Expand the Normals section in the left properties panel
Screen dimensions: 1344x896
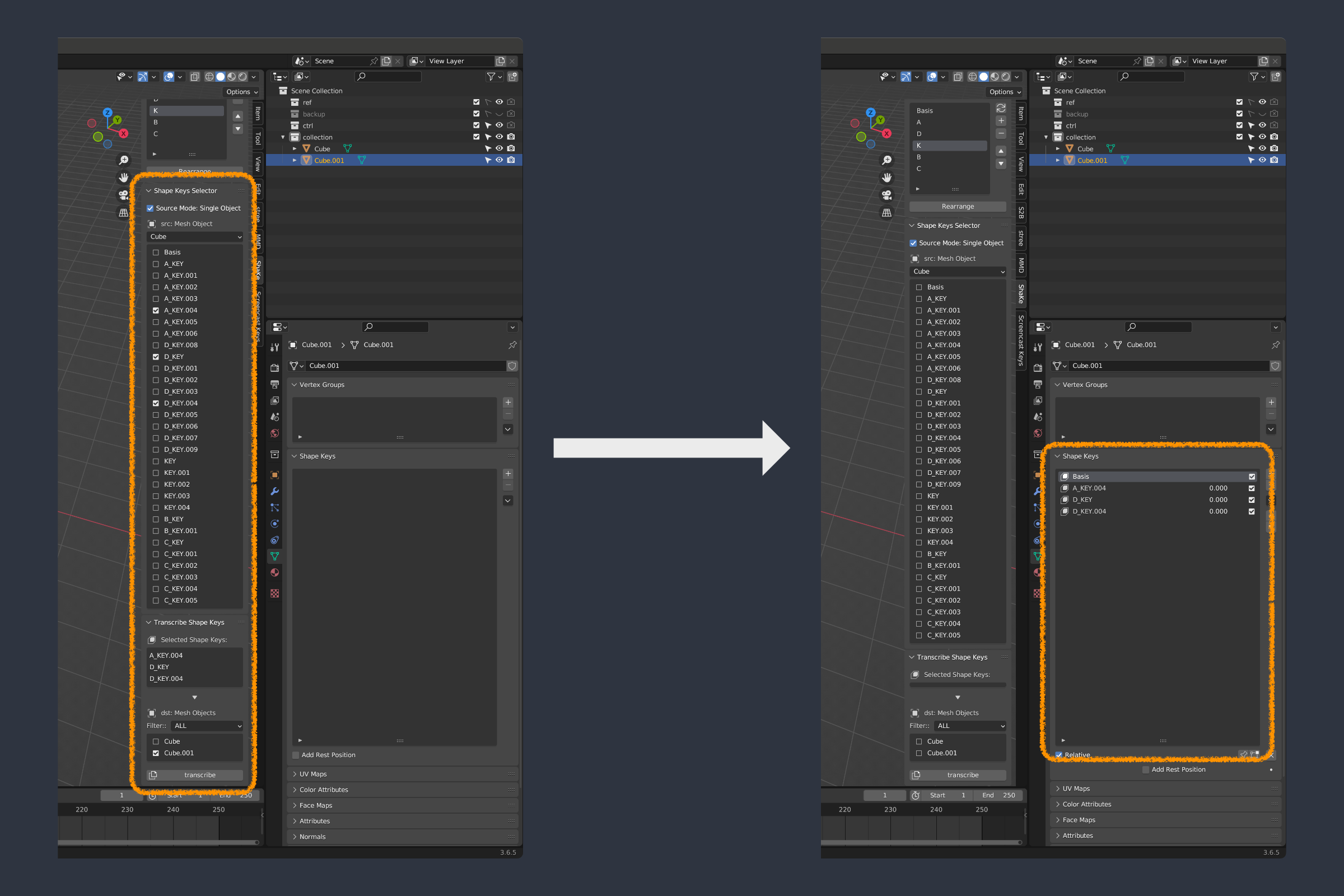pyautogui.click(x=312, y=837)
